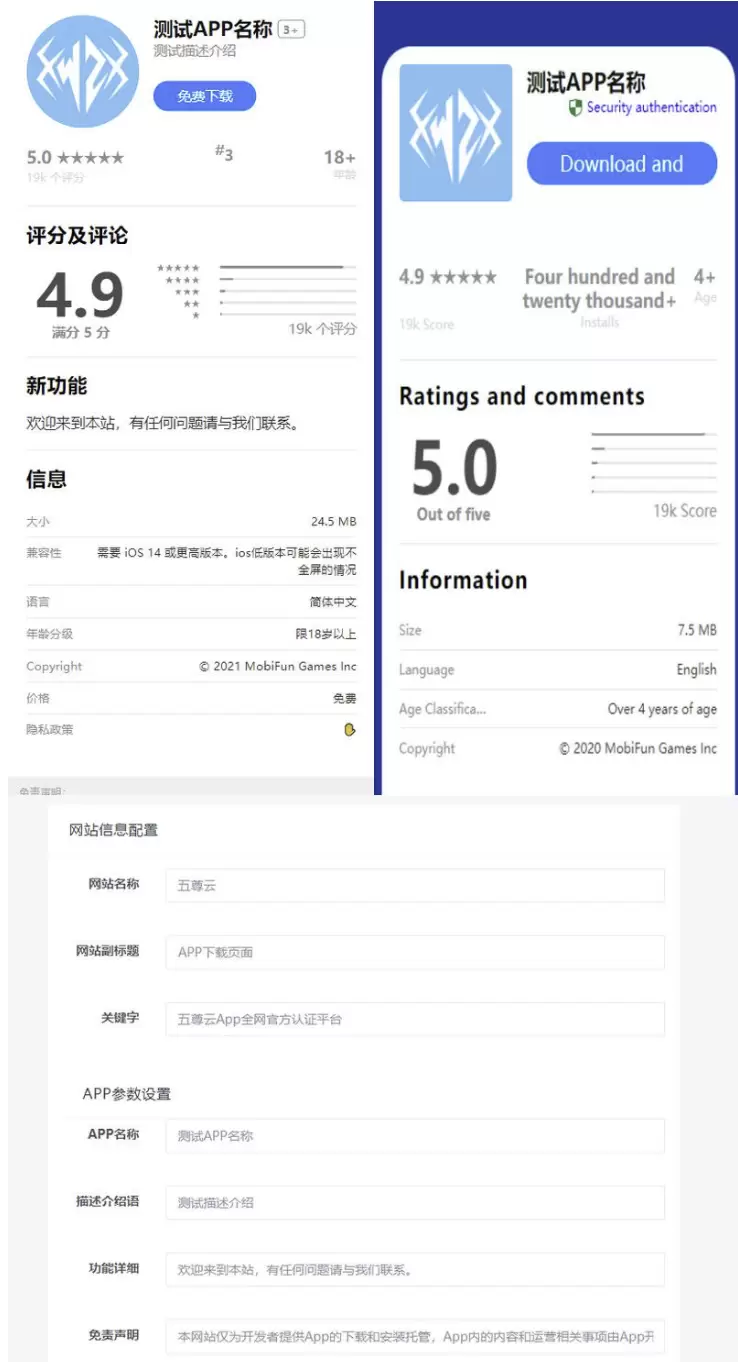Click the 关键字 input field

coord(415,1019)
